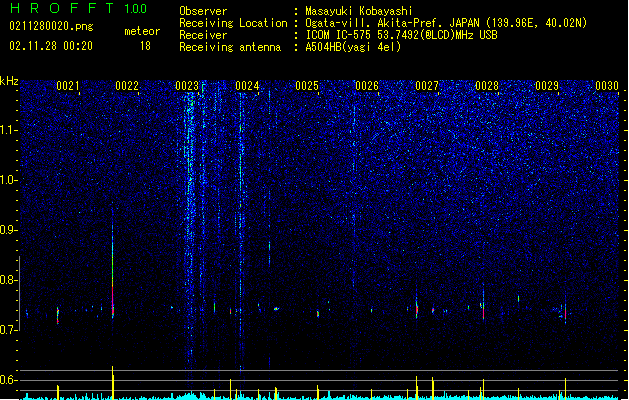
Task: Select the filename 0211280020.png
Action: point(51,26)
